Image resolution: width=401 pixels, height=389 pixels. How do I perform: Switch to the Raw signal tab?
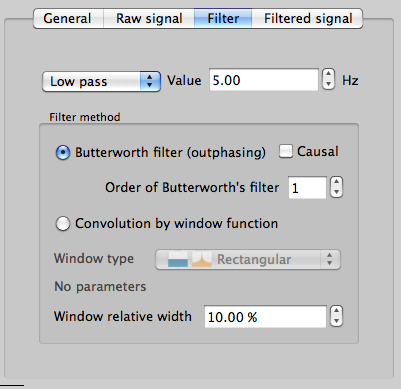coord(149,18)
